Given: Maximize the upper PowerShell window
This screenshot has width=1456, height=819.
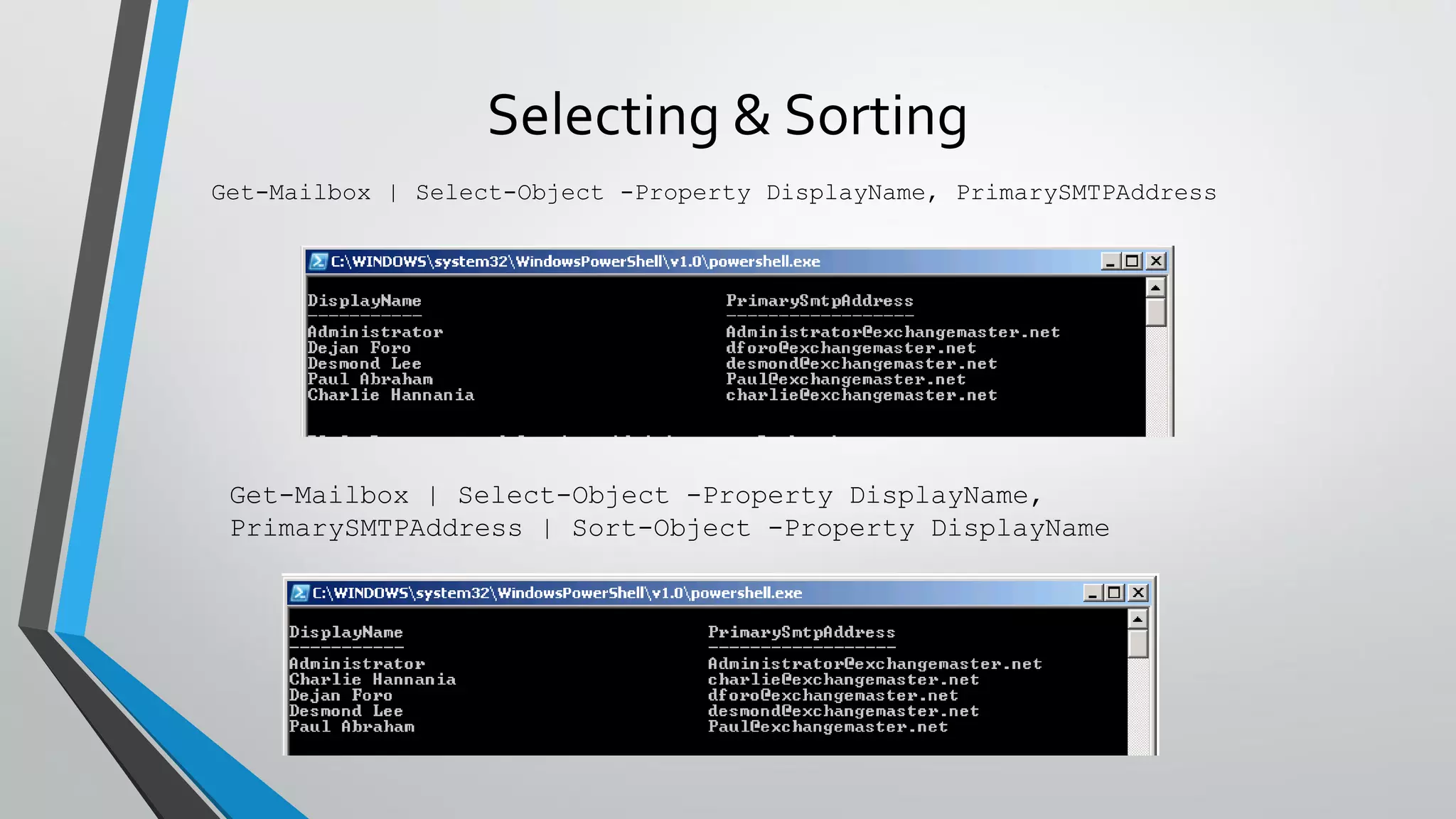Looking at the screenshot, I should click(1133, 262).
